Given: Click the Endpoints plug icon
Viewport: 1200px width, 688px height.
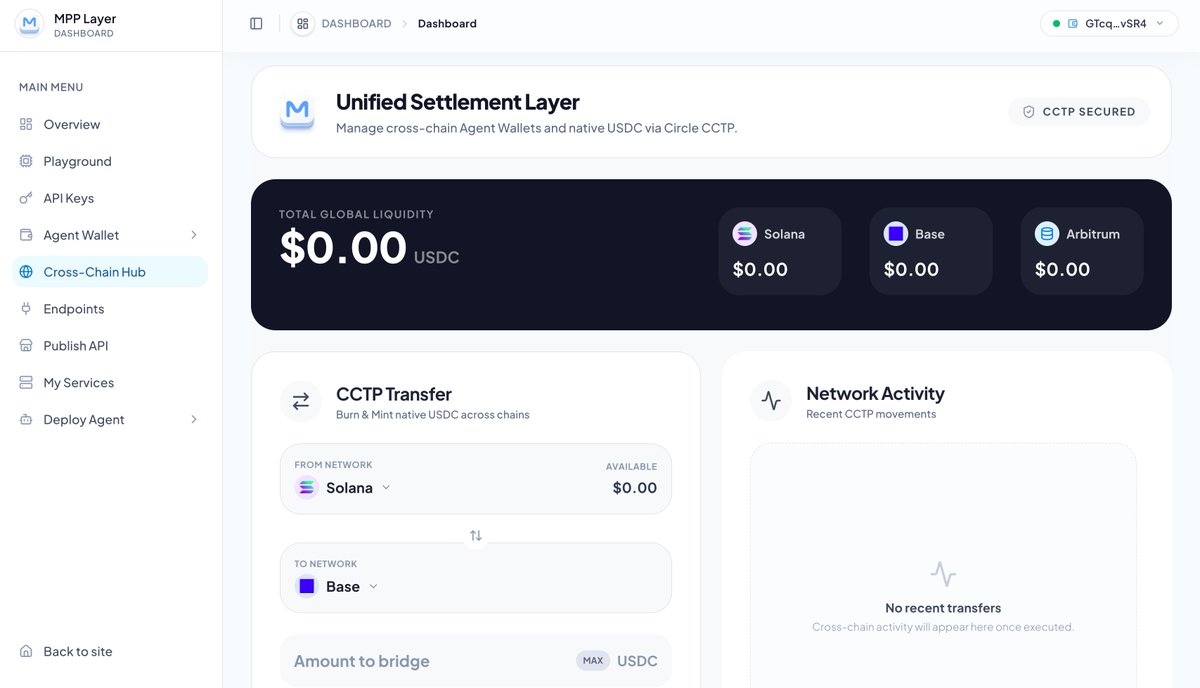Looking at the screenshot, I should tap(26, 309).
